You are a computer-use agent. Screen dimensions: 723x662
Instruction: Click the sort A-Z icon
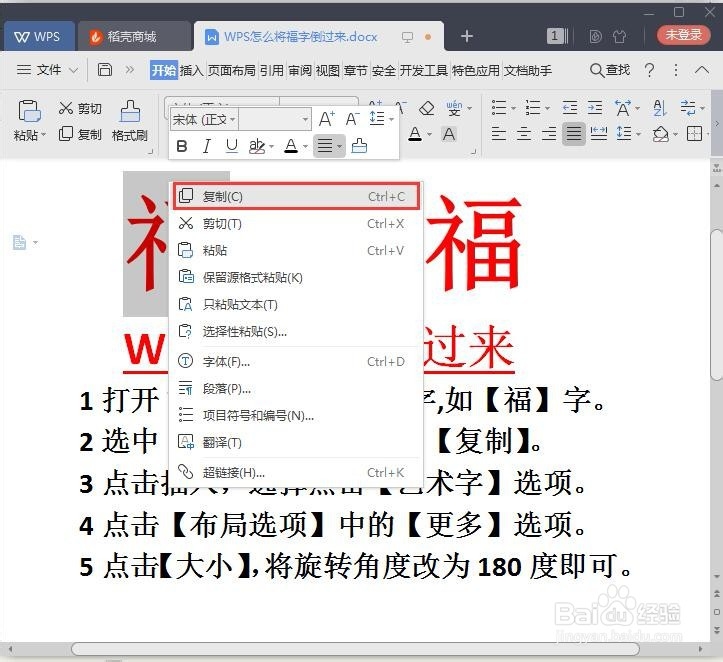[660, 108]
